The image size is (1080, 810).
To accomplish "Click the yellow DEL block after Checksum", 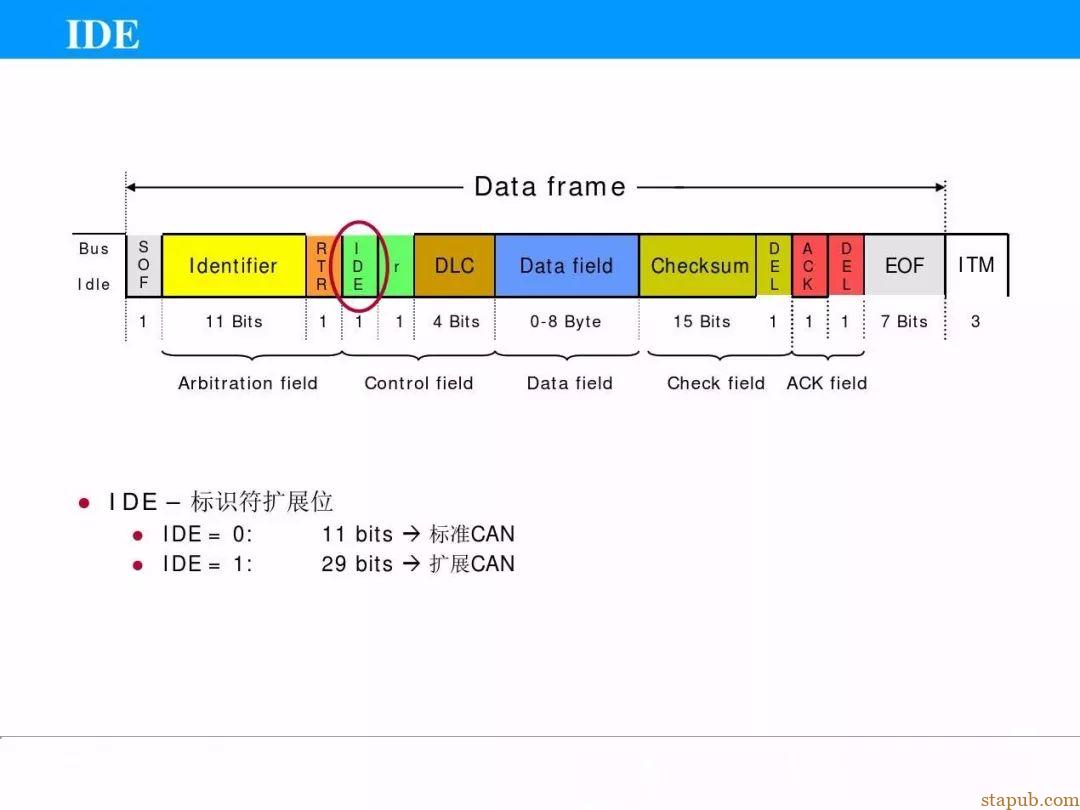I will [774, 266].
